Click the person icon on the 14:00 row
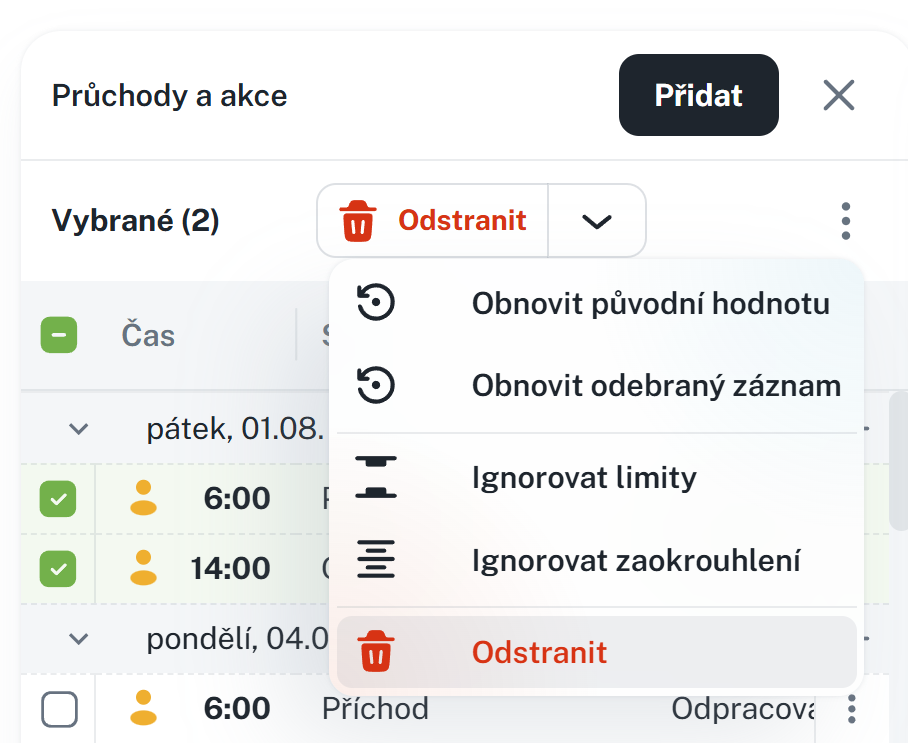Image resolution: width=908 pixels, height=743 pixels. (144, 568)
